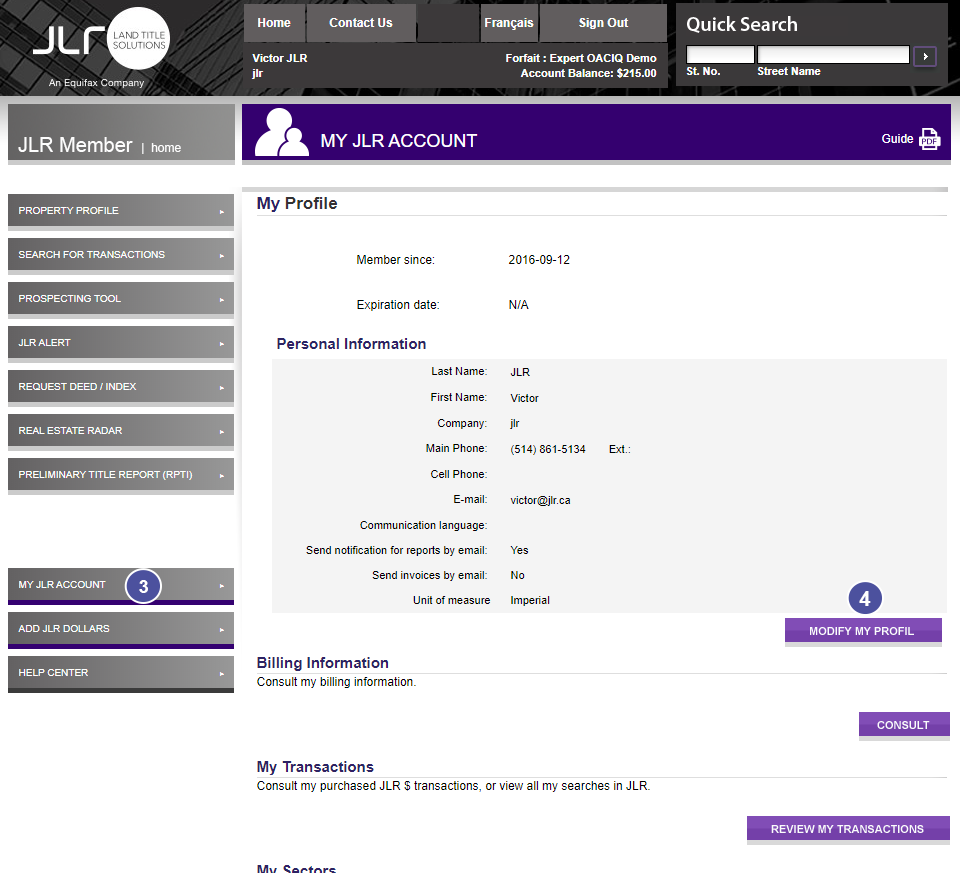Click the My JLR Account people icon

[281, 132]
